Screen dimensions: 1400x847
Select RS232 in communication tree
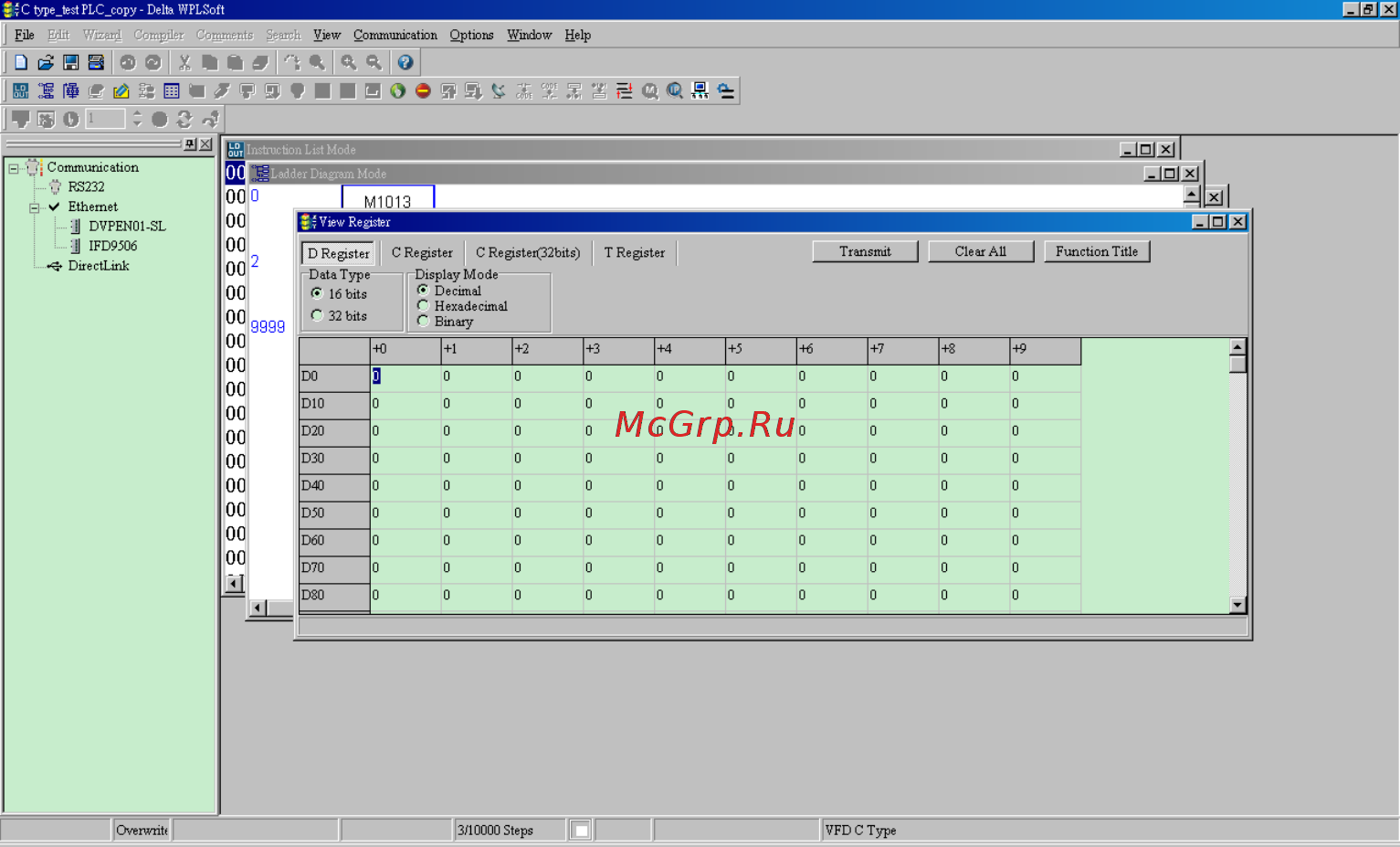point(87,187)
